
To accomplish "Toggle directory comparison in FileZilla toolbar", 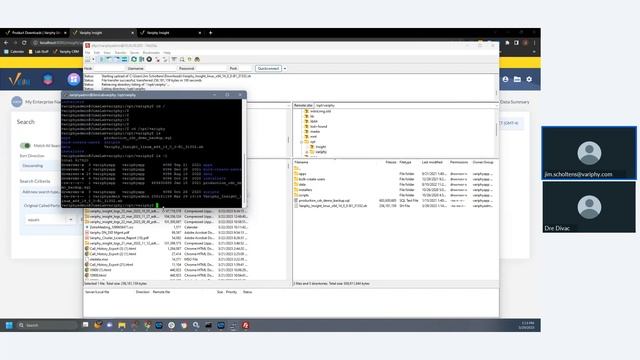I will (x=182, y=60).
